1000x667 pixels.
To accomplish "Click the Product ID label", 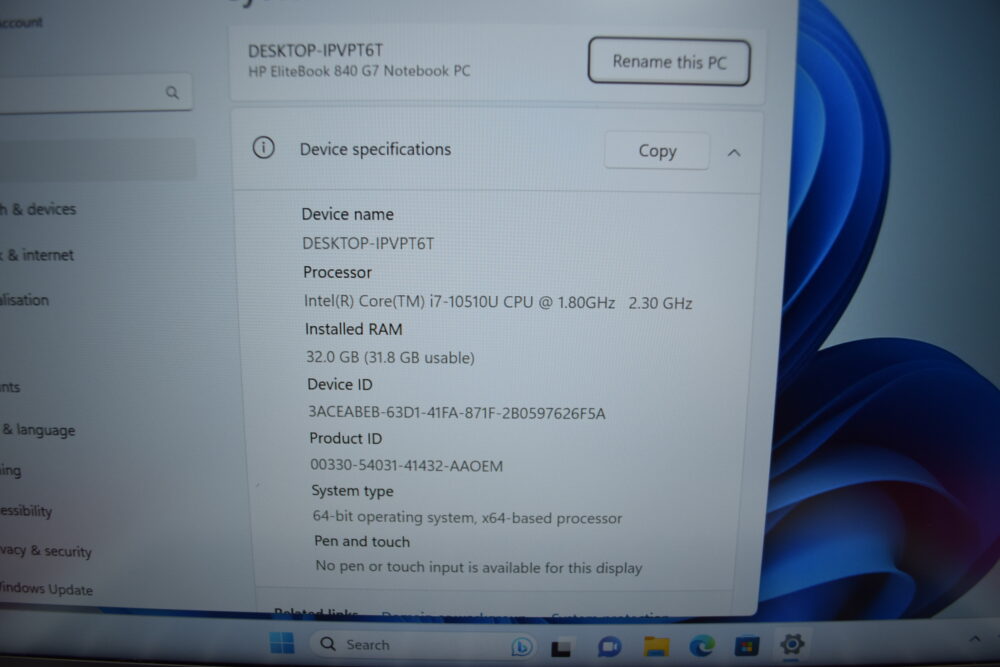I will coord(346,439).
